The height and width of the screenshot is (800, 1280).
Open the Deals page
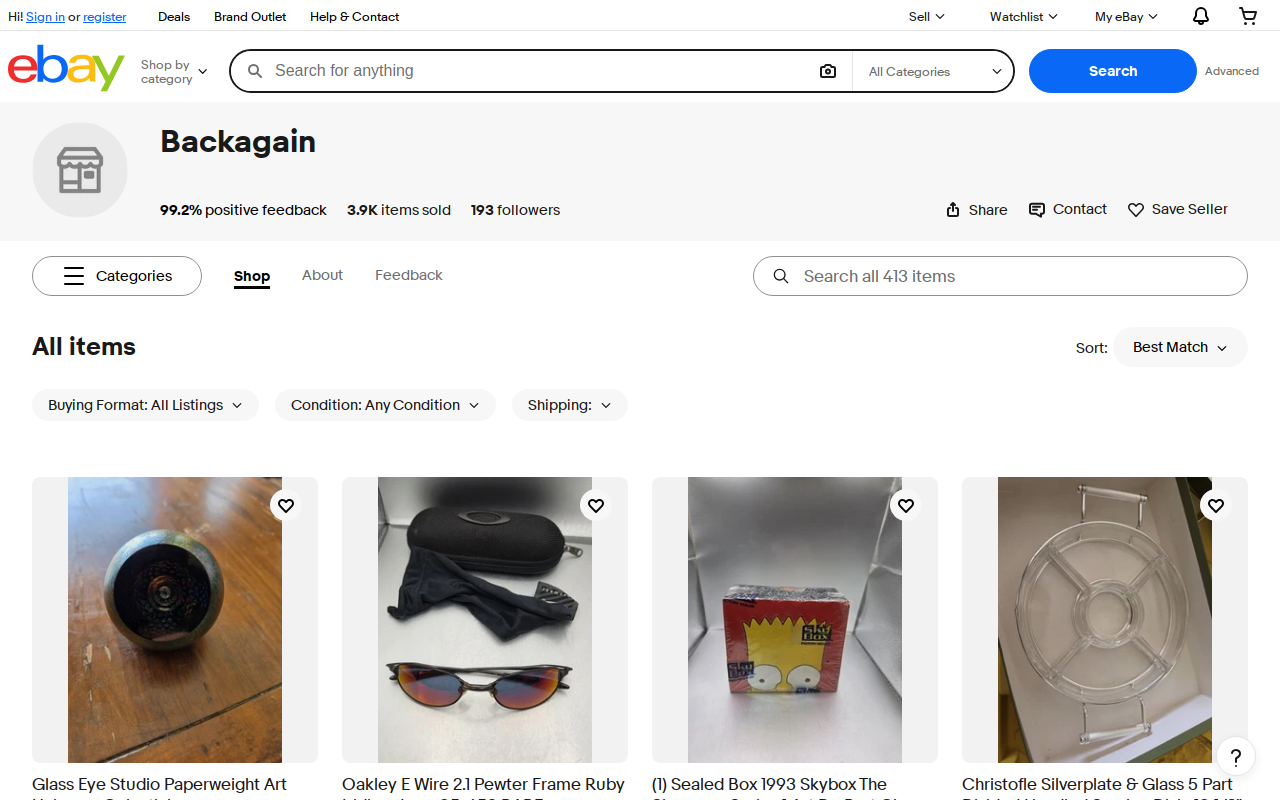click(x=174, y=17)
